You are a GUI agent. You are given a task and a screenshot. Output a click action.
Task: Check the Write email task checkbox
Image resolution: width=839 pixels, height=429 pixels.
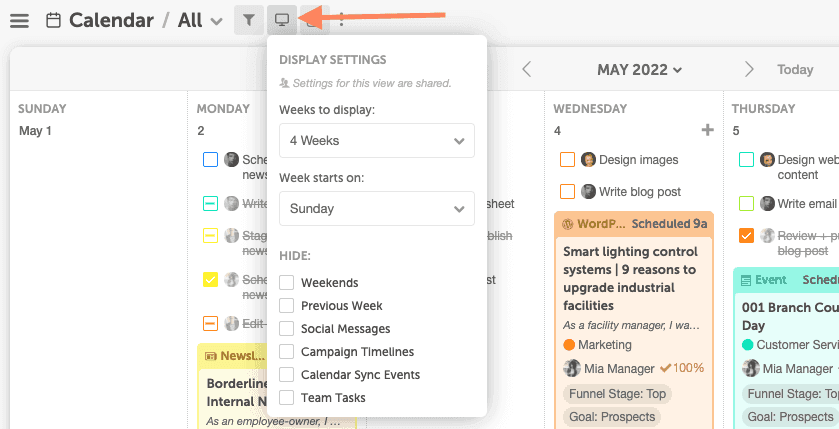(746, 203)
